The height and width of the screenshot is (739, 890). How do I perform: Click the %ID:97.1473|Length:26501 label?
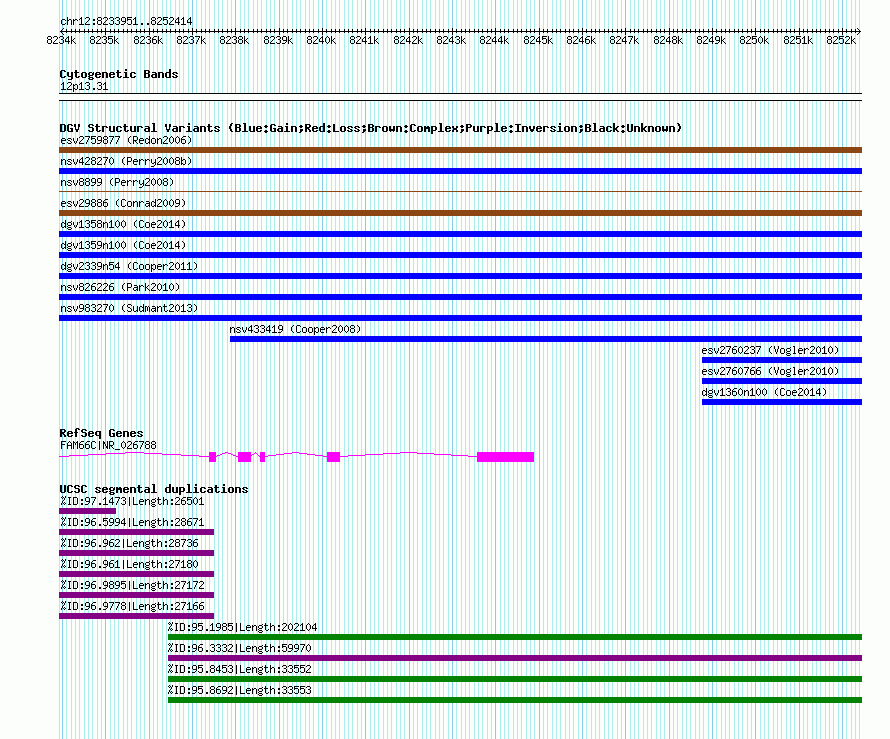click(x=132, y=502)
